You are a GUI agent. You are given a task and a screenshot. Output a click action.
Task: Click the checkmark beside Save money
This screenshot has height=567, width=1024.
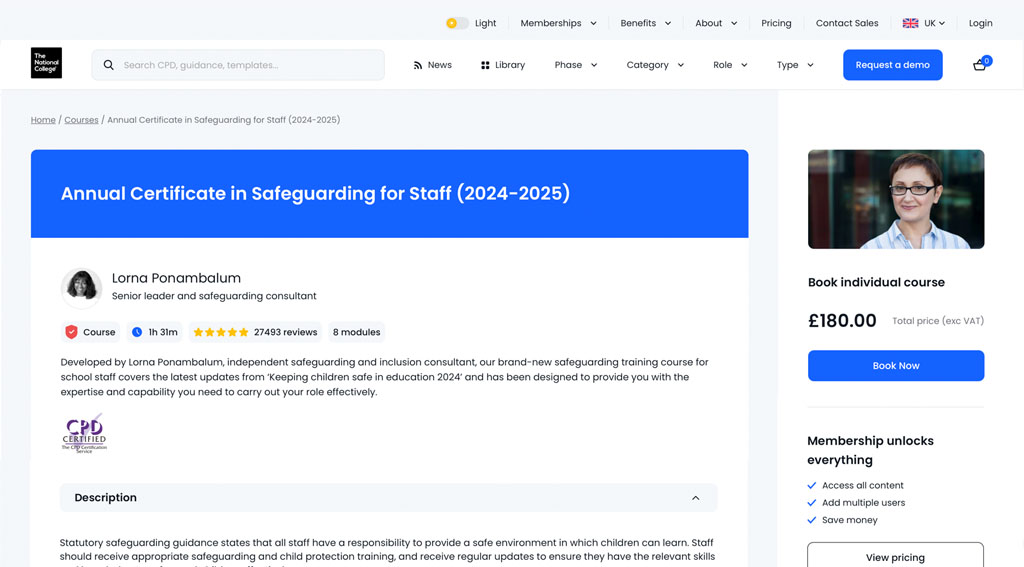pyautogui.click(x=812, y=520)
